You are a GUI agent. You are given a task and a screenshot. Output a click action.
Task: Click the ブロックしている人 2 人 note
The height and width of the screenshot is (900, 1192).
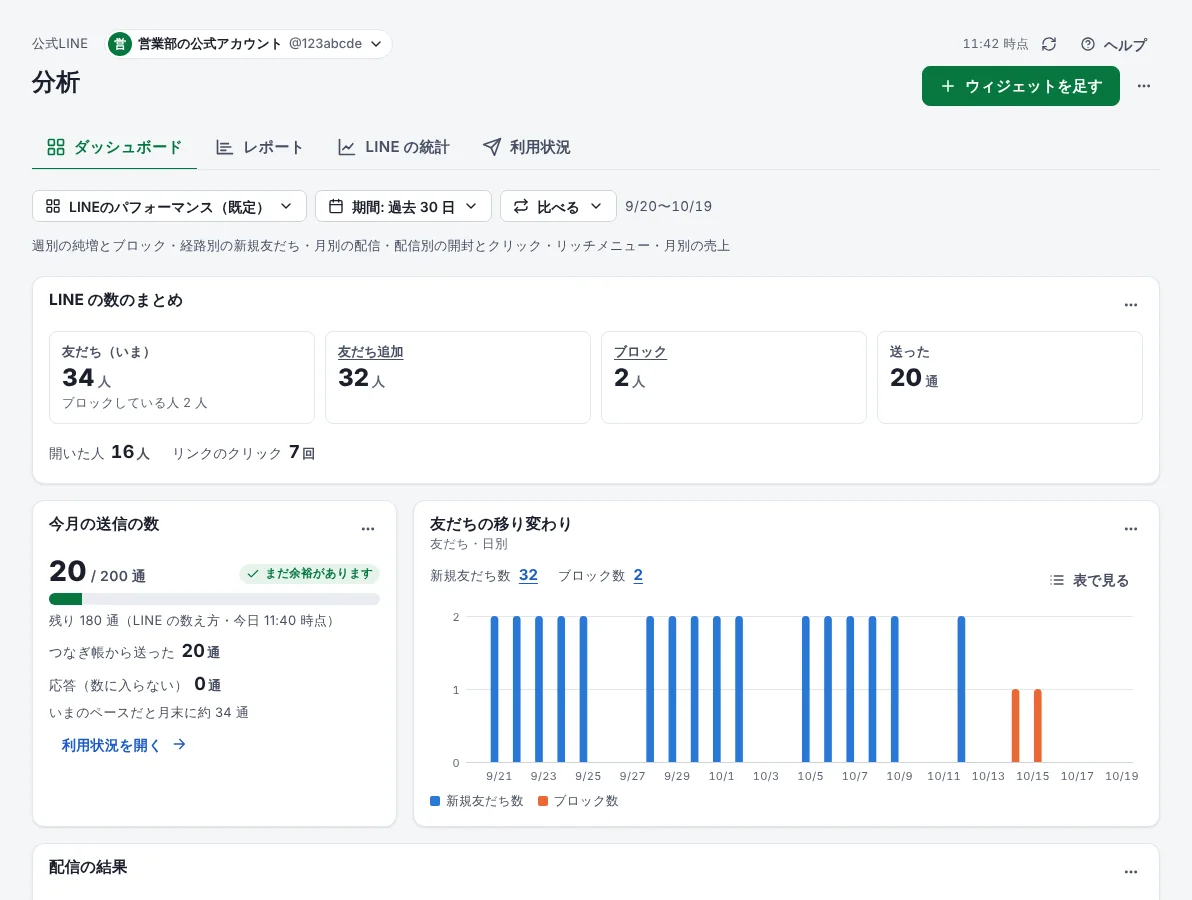coord(135,403)
